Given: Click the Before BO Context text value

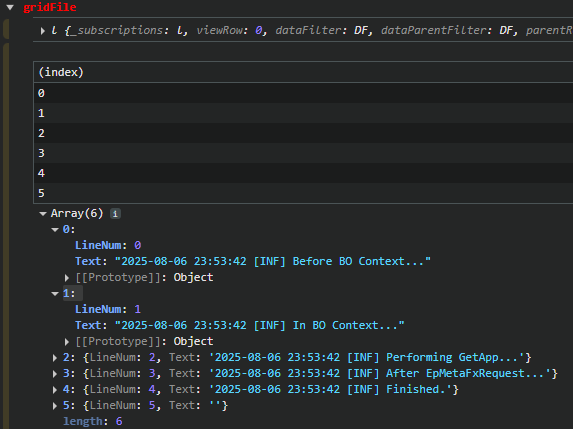Looking at the screenshot, I should click(x=273, y=262).
